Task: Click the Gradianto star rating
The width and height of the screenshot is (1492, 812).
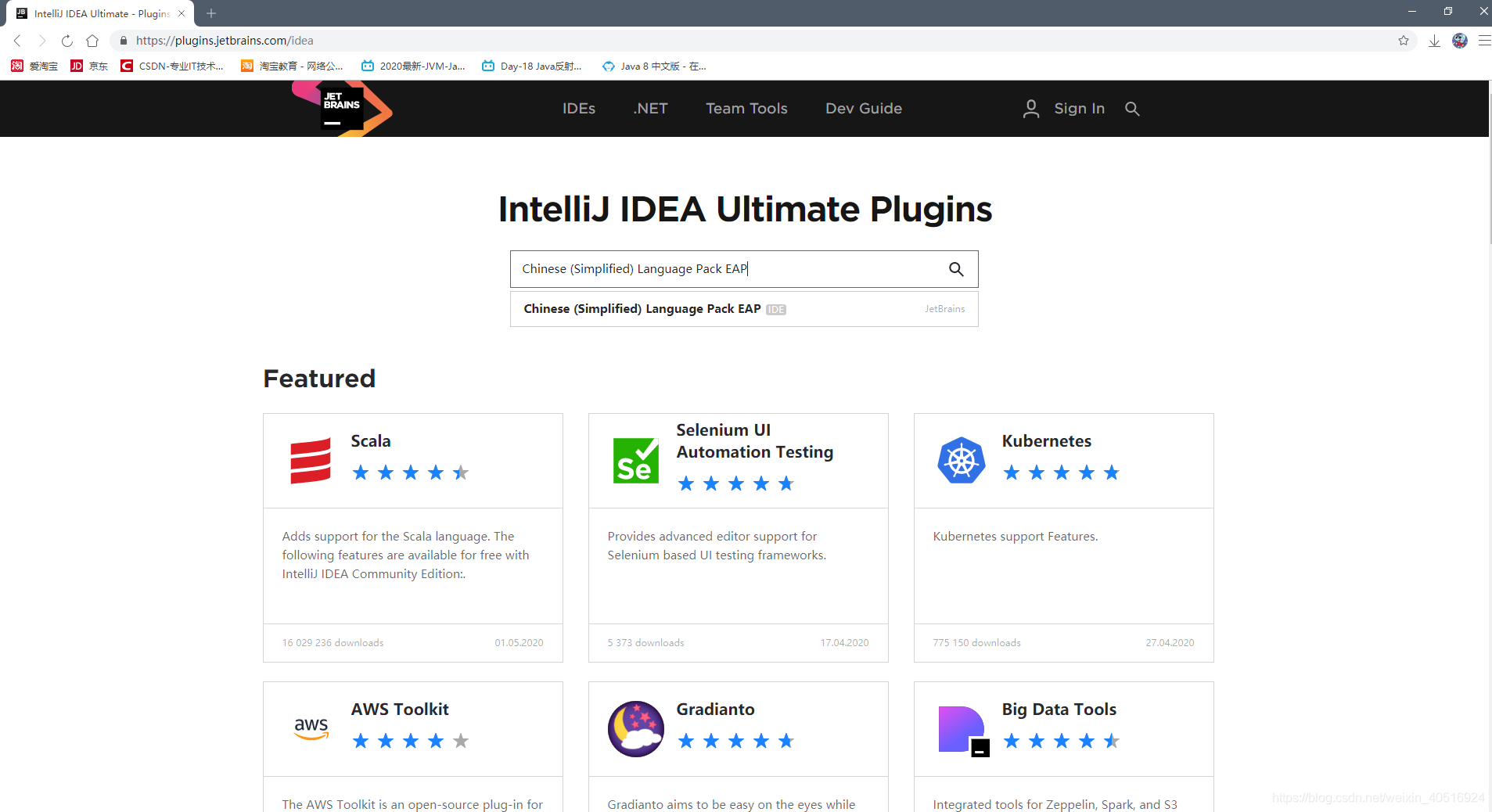Action: pyautogui.click(x=736, y=741)
